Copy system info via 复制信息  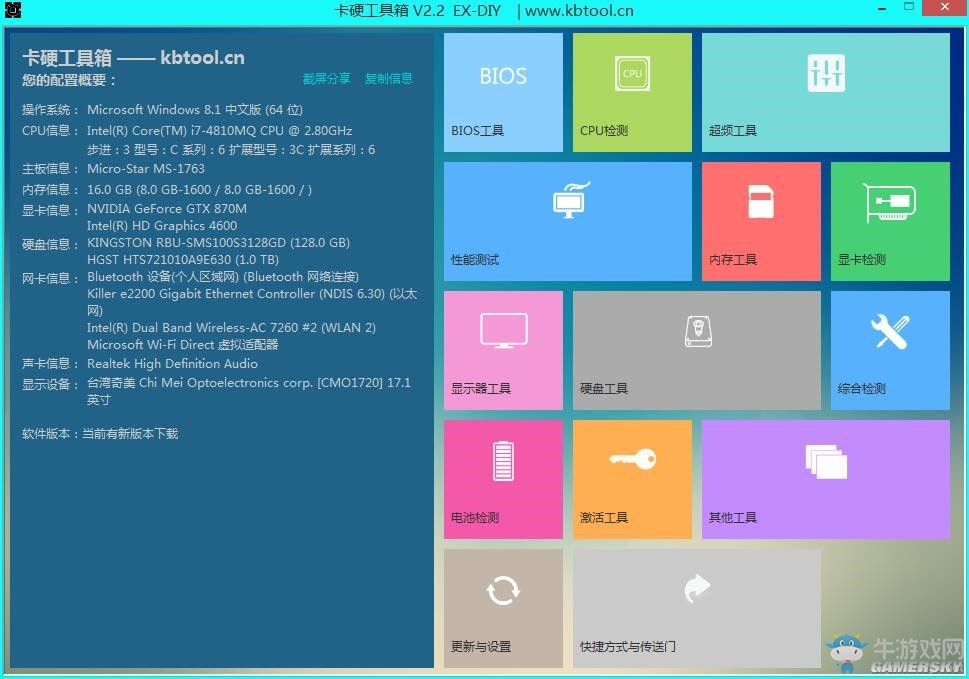[x=388, y=78]
